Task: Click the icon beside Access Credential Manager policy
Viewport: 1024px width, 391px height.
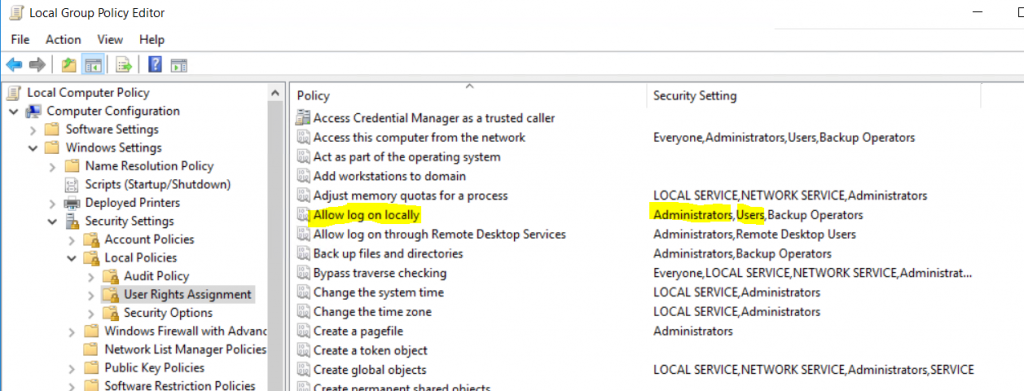Action: coord(303,118)
